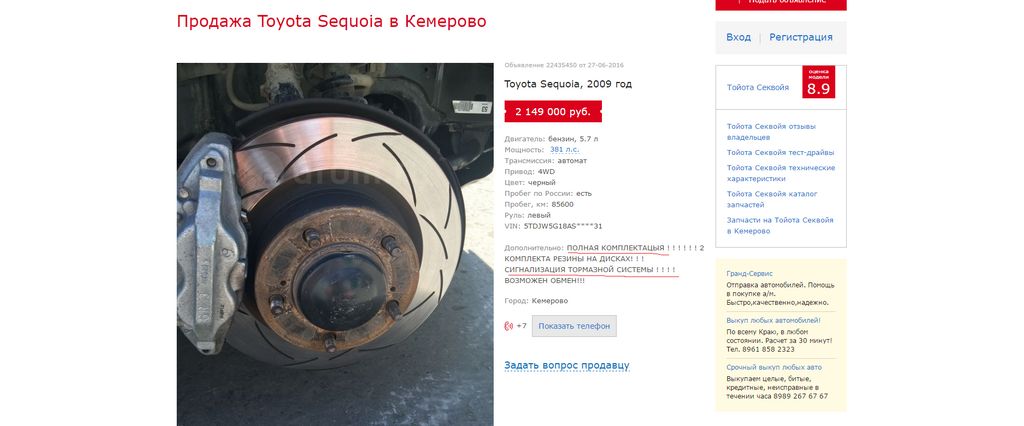Open Тойота Секвойя каталог запчастей link
Screen dimensions: 1024x426
click(772, 199)
